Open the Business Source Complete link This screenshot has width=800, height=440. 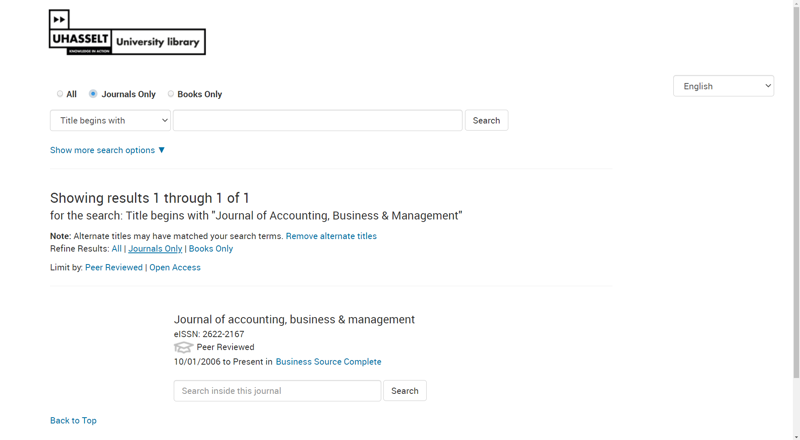point(328,362)
